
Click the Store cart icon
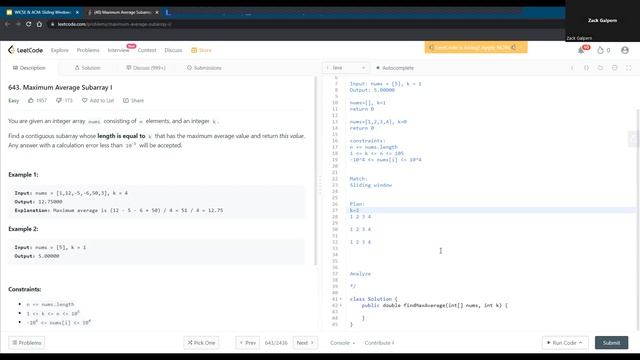[194, 50]
